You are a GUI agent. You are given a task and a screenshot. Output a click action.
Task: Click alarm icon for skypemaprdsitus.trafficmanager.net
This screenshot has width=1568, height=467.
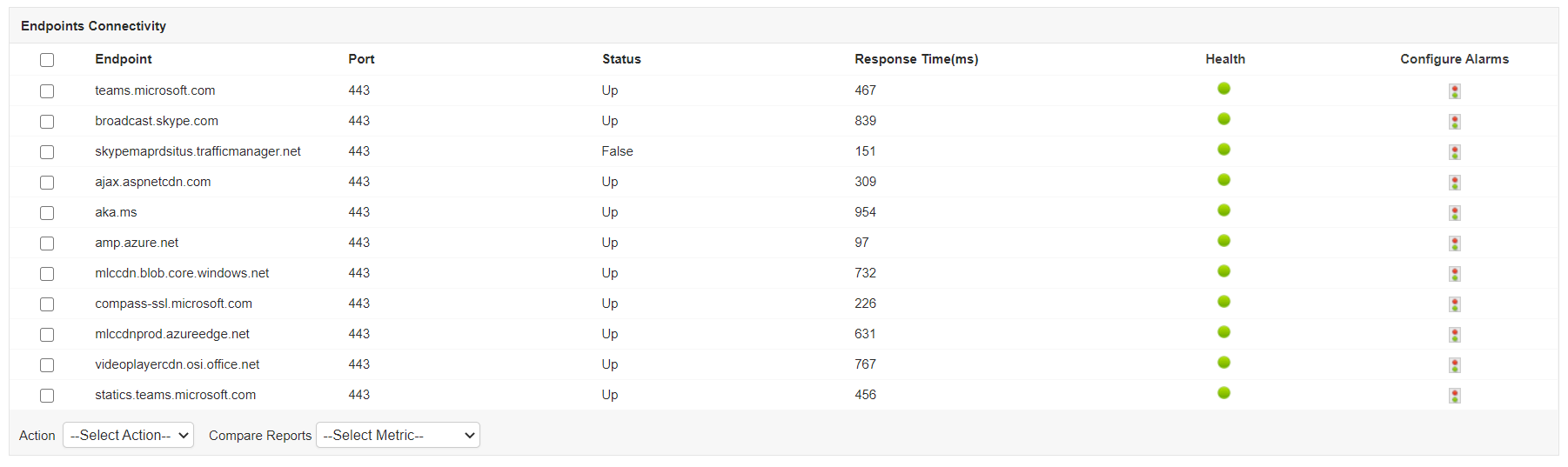[x=1454, y=152]
